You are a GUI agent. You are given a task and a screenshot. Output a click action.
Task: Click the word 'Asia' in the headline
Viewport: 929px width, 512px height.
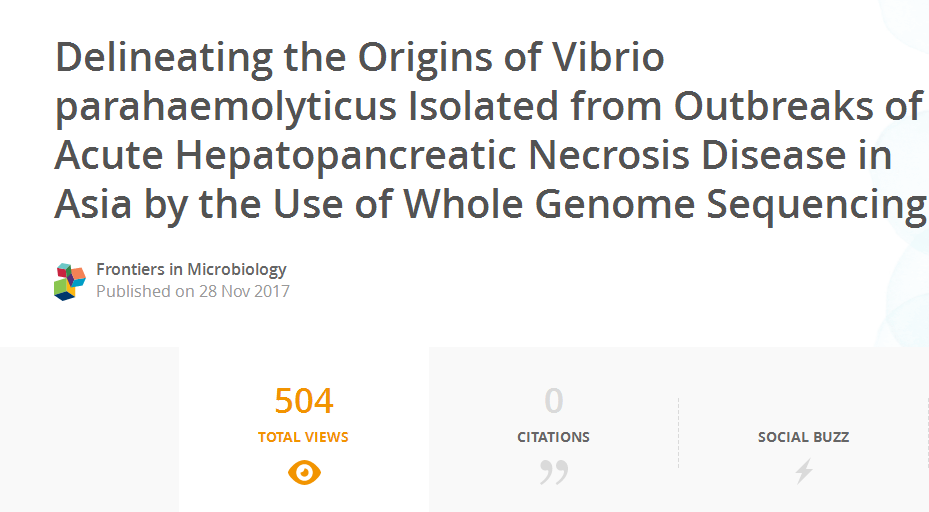[x=93, y=204]
